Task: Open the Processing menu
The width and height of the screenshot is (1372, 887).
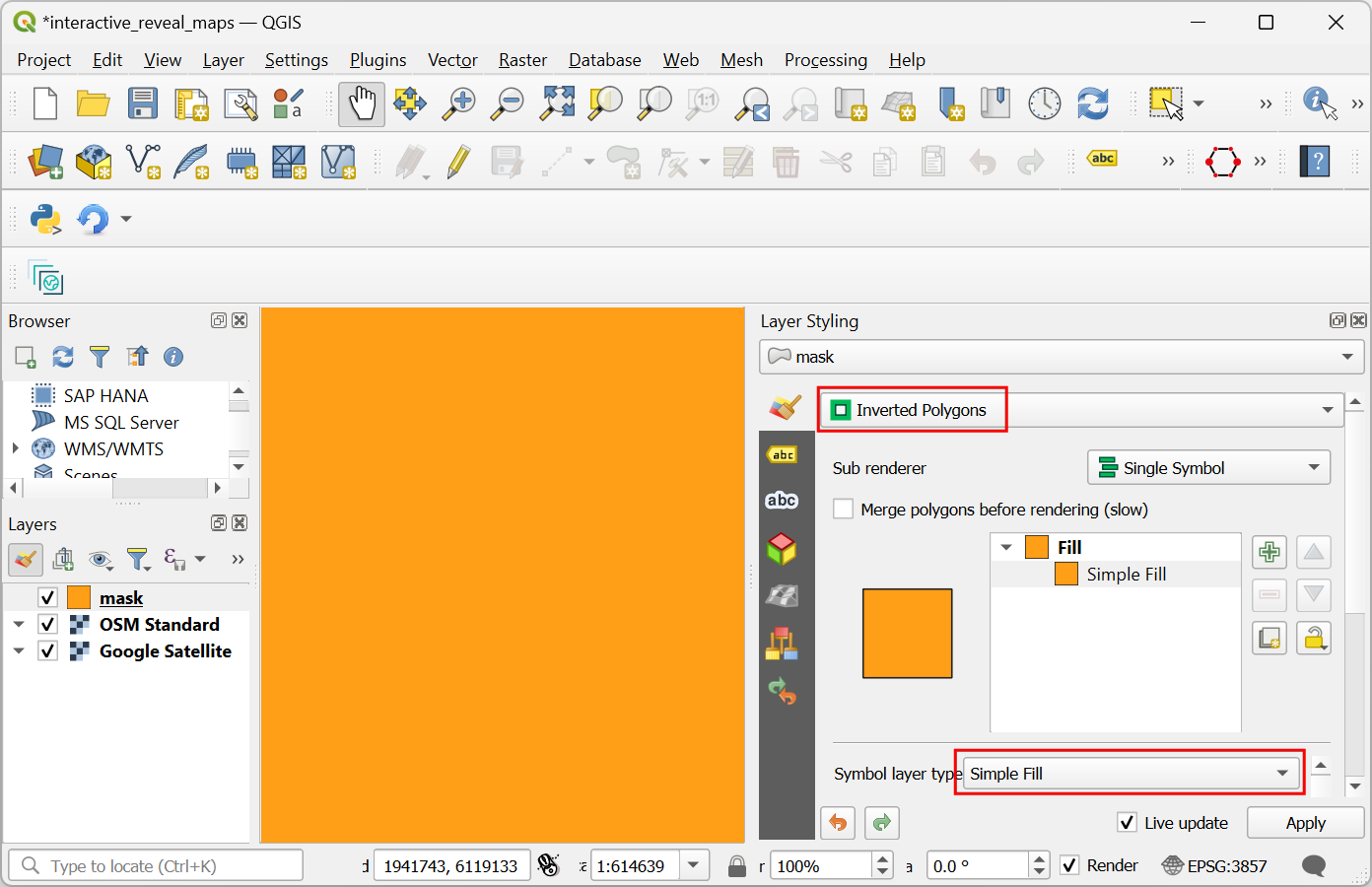Action: (825, 60)
